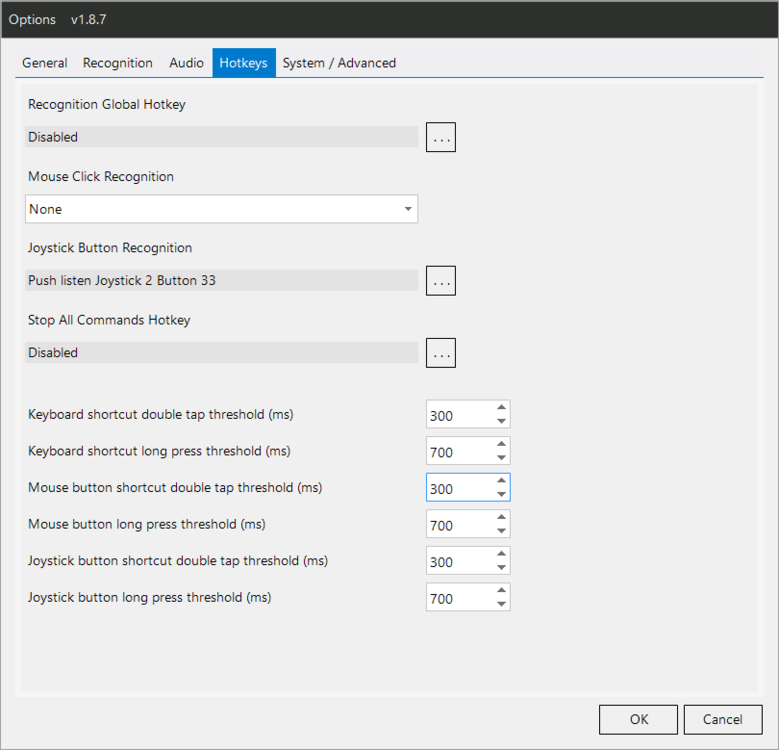The image size is (779, 750).
Task: Confirm settings with the OK button
Action: [x=639, y=719]
